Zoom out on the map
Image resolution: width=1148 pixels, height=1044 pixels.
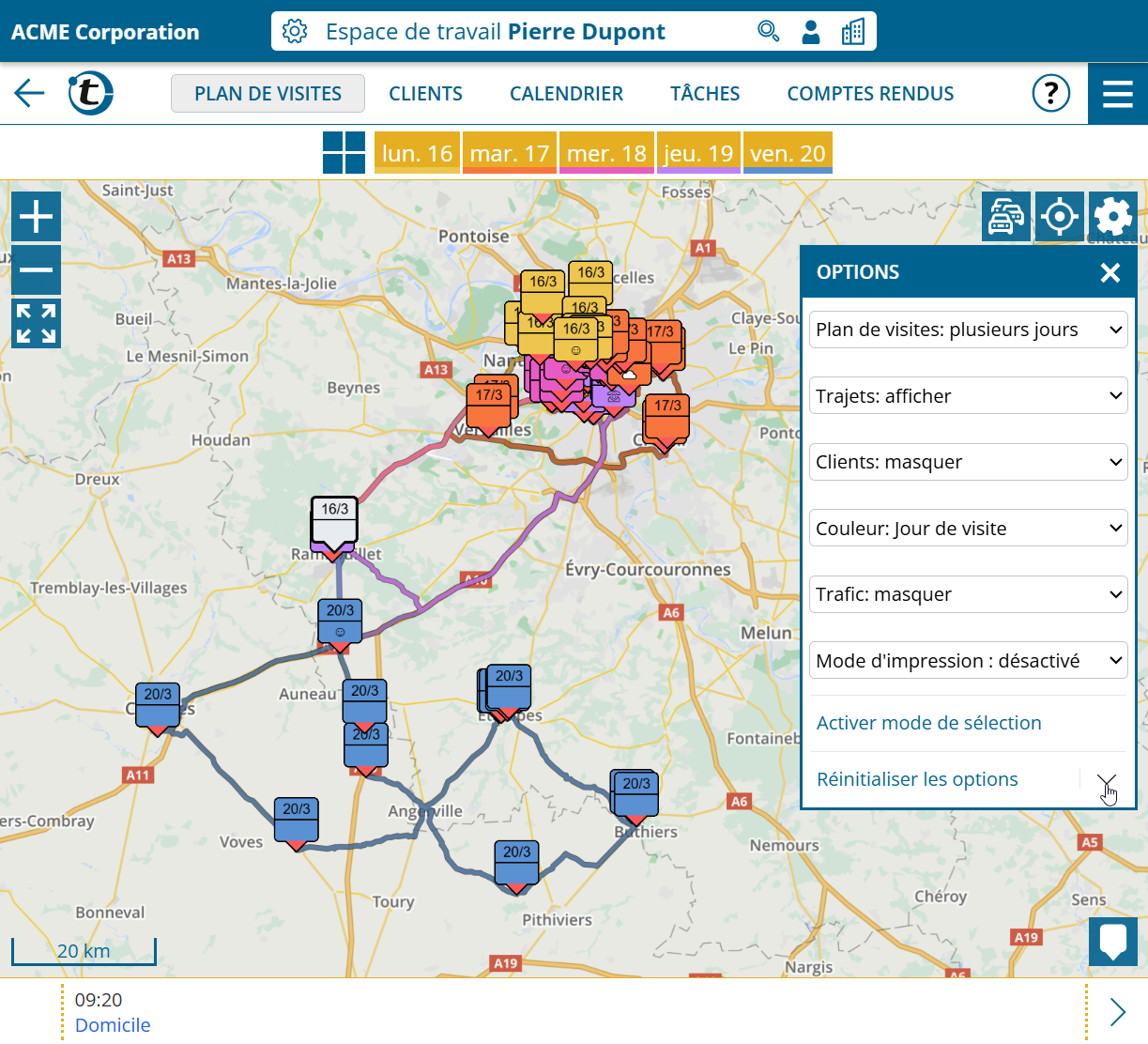(37, 270)
